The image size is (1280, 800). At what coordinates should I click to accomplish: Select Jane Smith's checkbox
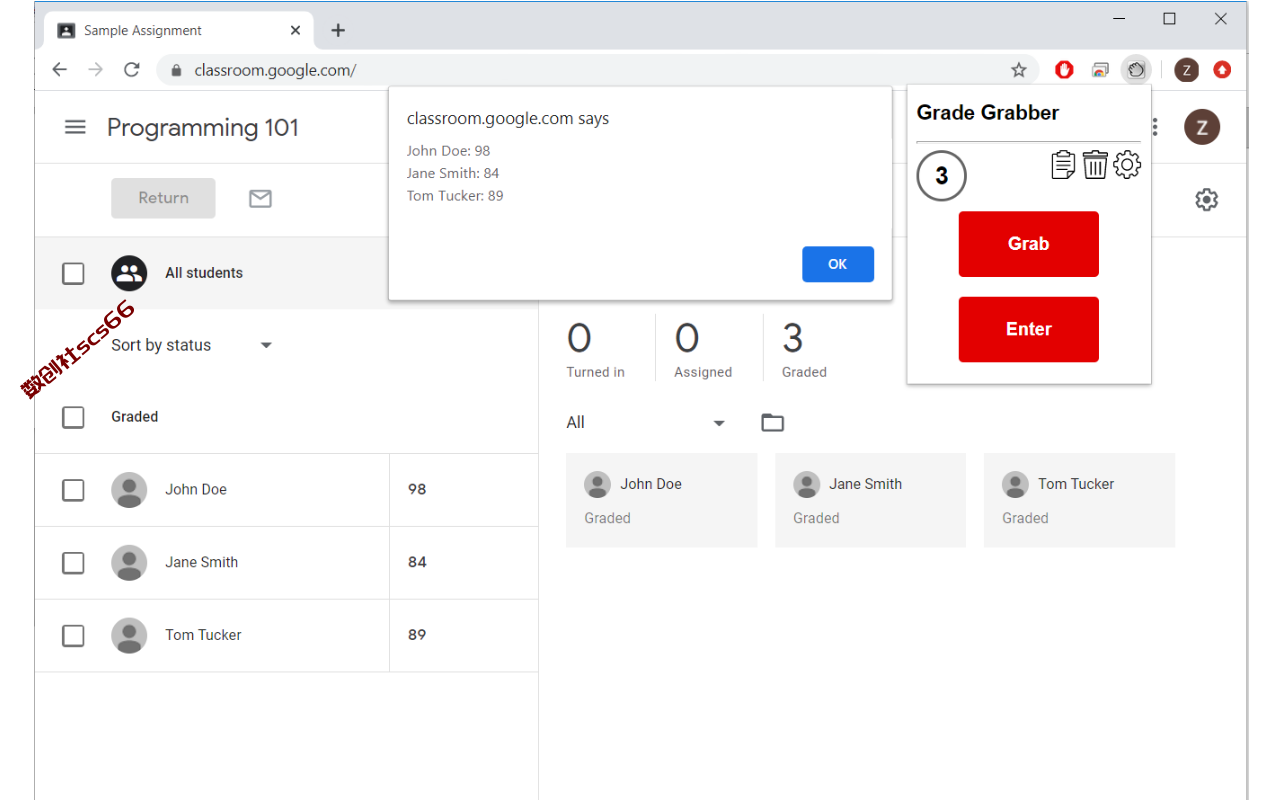[x=73, y=563]
